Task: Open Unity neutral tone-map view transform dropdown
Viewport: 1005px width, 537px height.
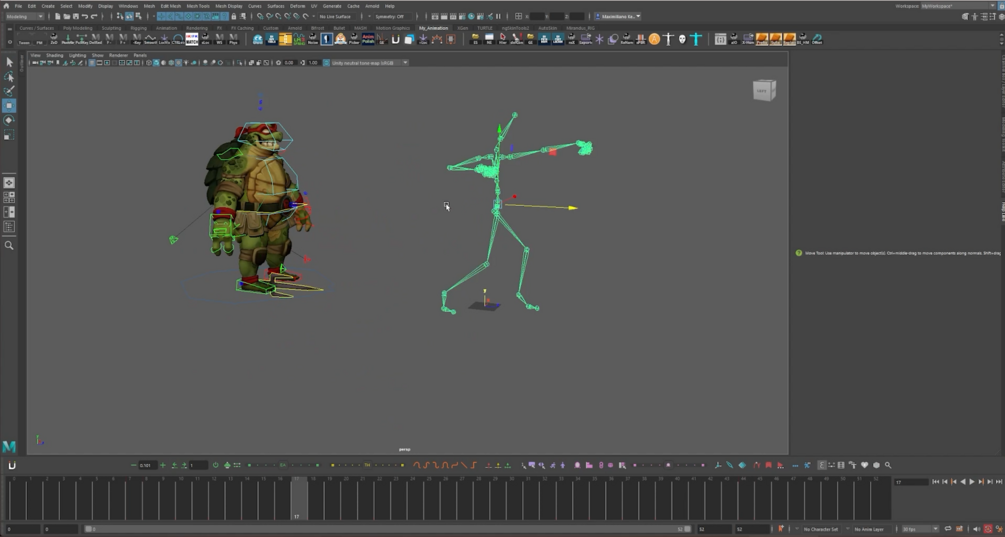Action: pos(370,63)
